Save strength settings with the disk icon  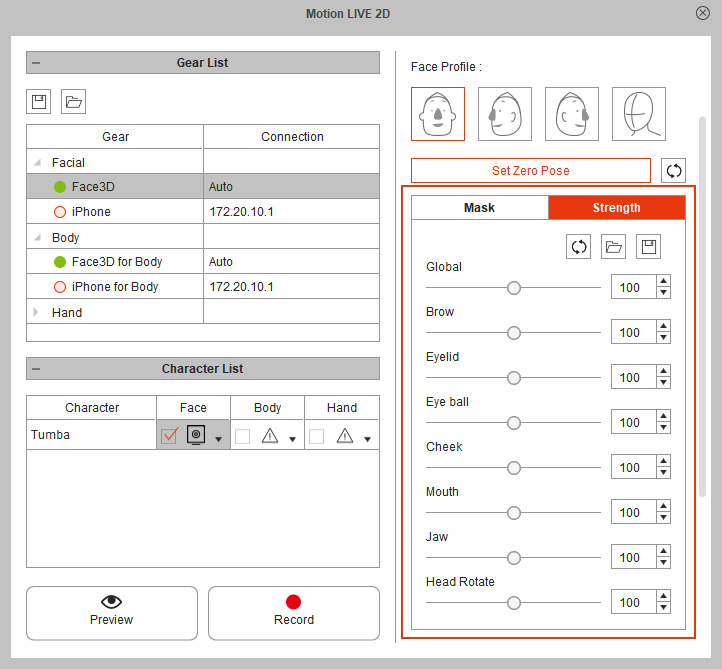(649, 247)
